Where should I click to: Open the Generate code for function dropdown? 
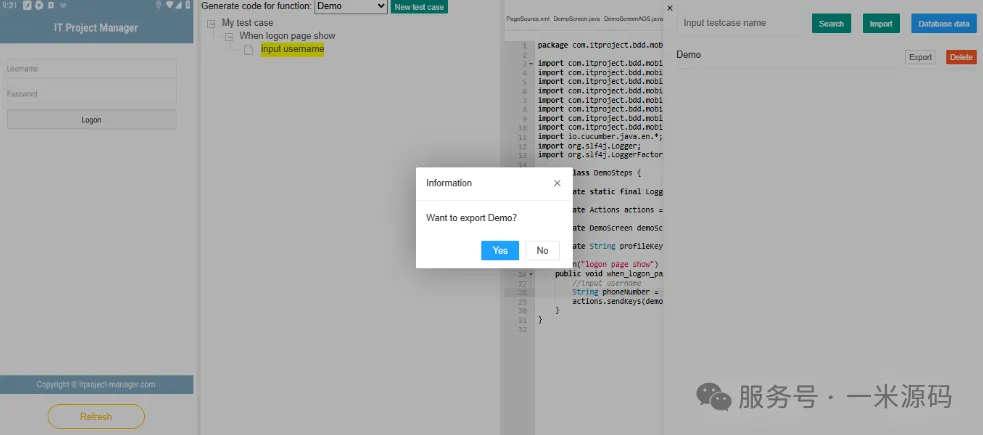point(350,6)
